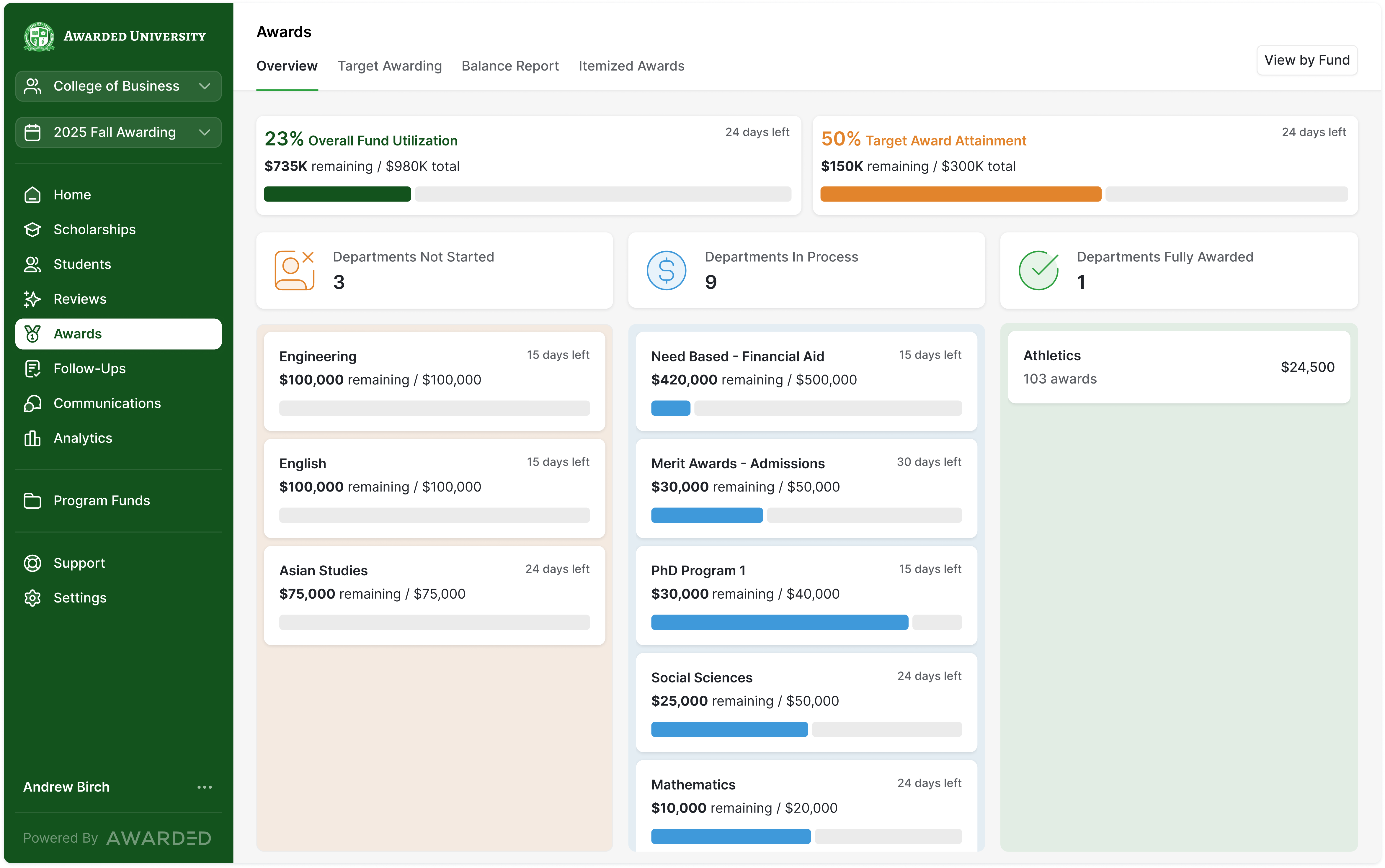This screenshot has width=1385, height=868.
Task: Open the Engineering department card
Action: [x=435, y=381]
